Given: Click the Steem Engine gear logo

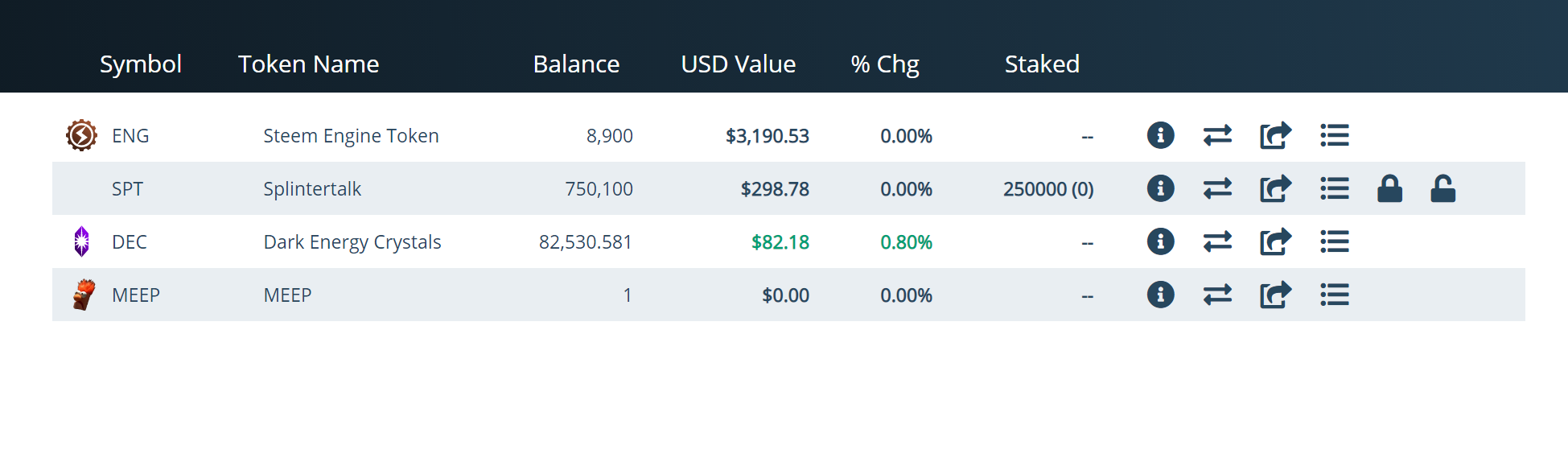Looking at the screenshot, I should [x=81, y=135].
